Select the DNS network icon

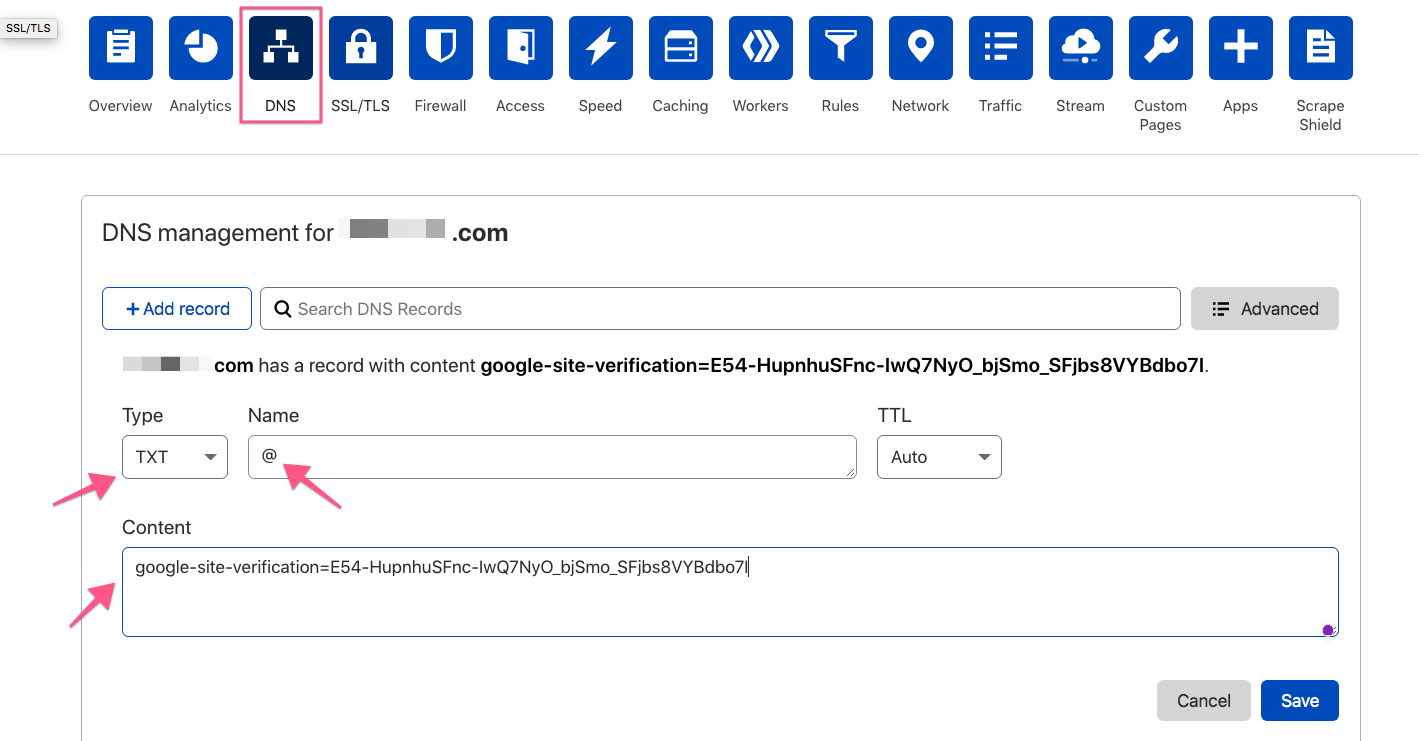pyautogui.click(x=281, y=48)
